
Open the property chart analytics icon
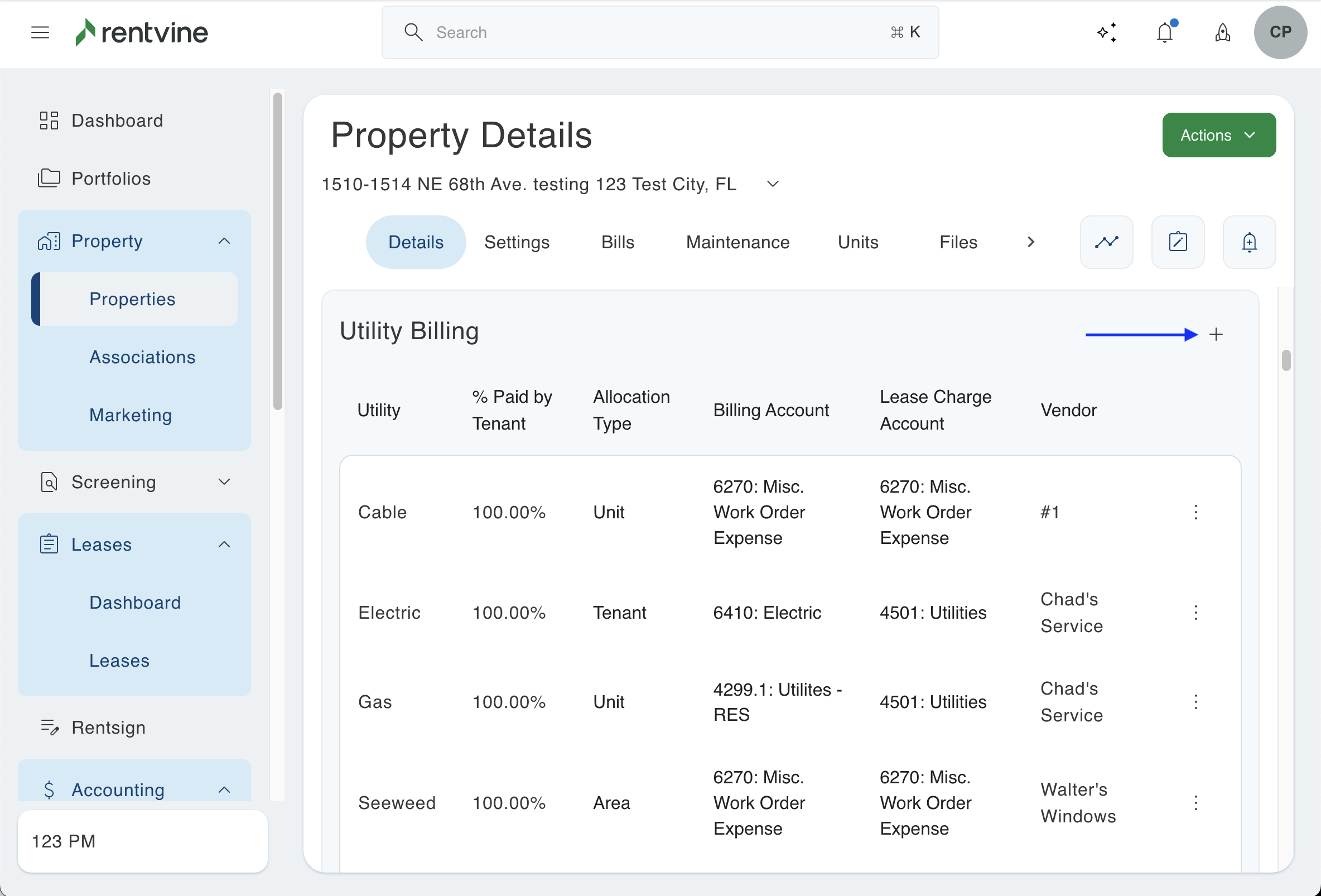pos(1106,242)
